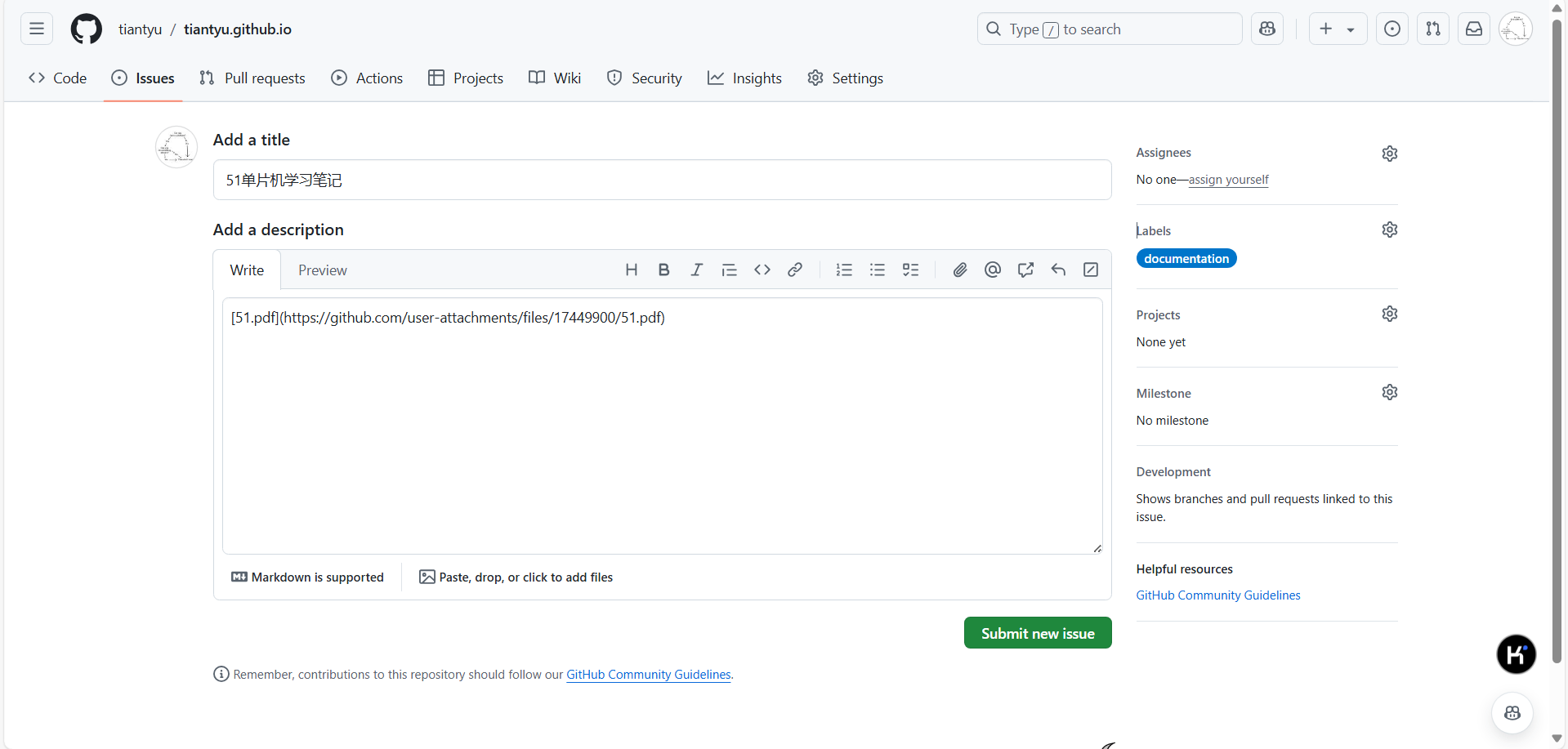Toggle italic text formatting

click(x=696, y=270)
